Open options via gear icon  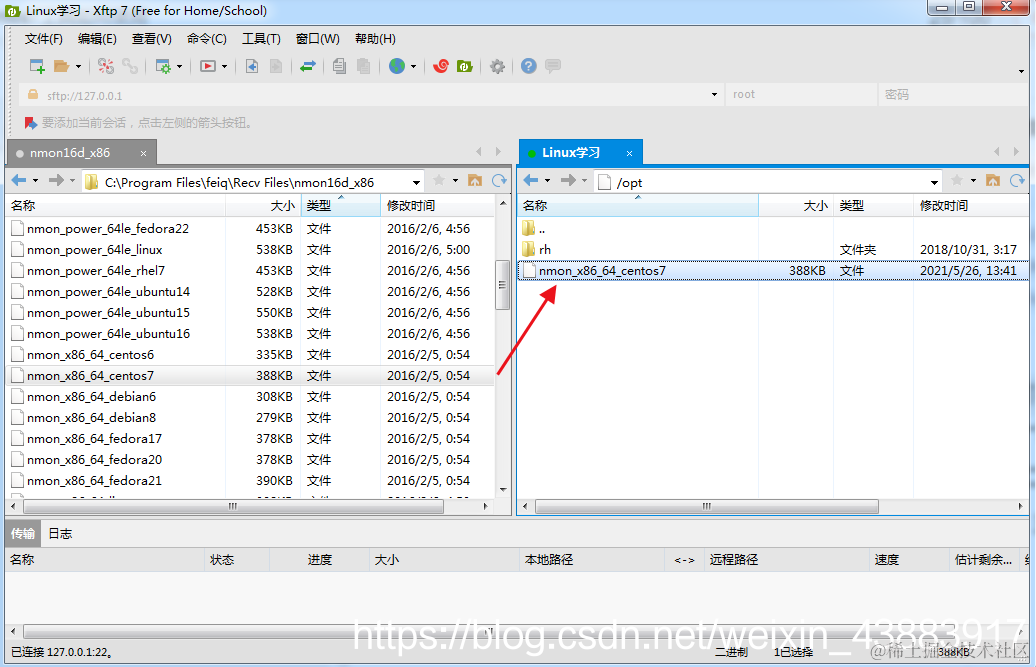498,66
